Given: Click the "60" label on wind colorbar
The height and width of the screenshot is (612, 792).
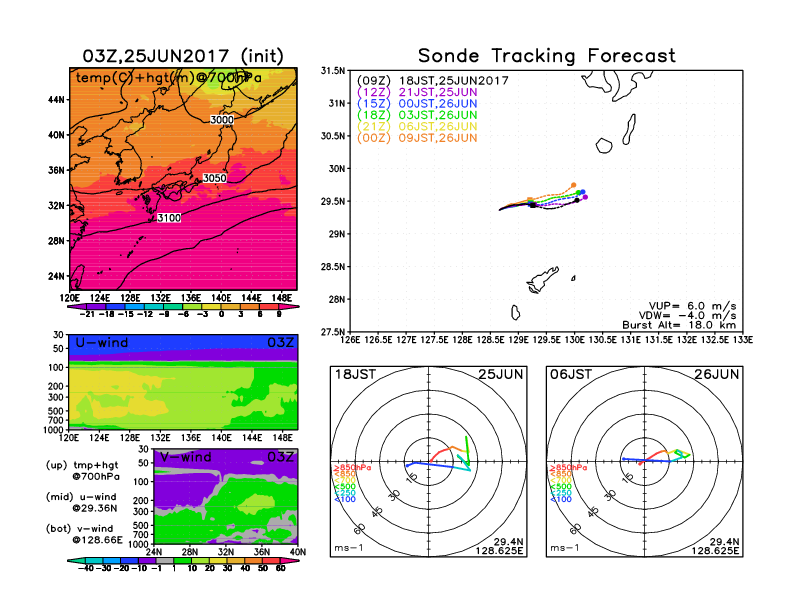Looking at the screenshot, I should (281, 569).
